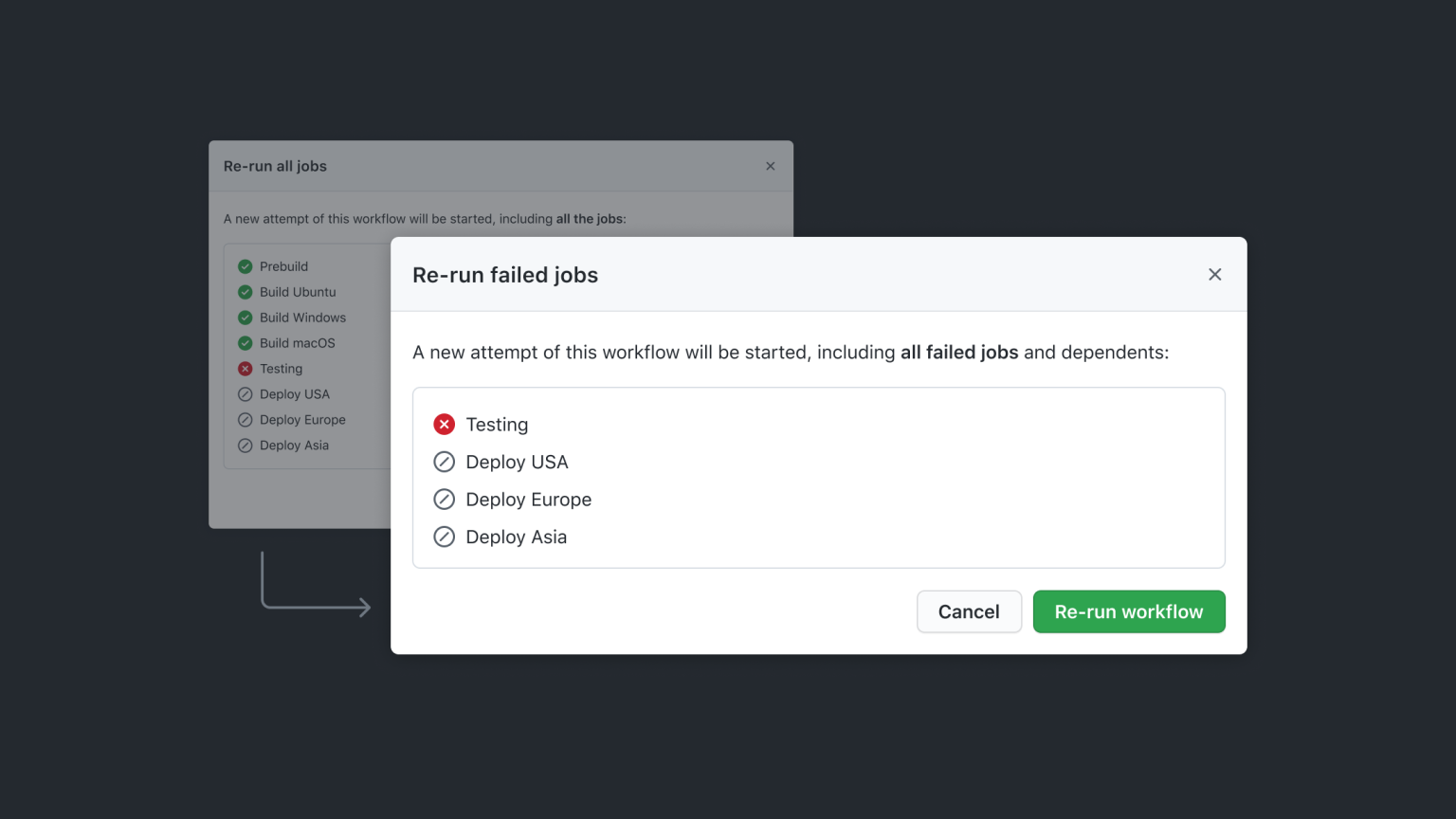Select the Deploy Asia job entry
The image size is (1456, 819).
click(x=516, y=537)
